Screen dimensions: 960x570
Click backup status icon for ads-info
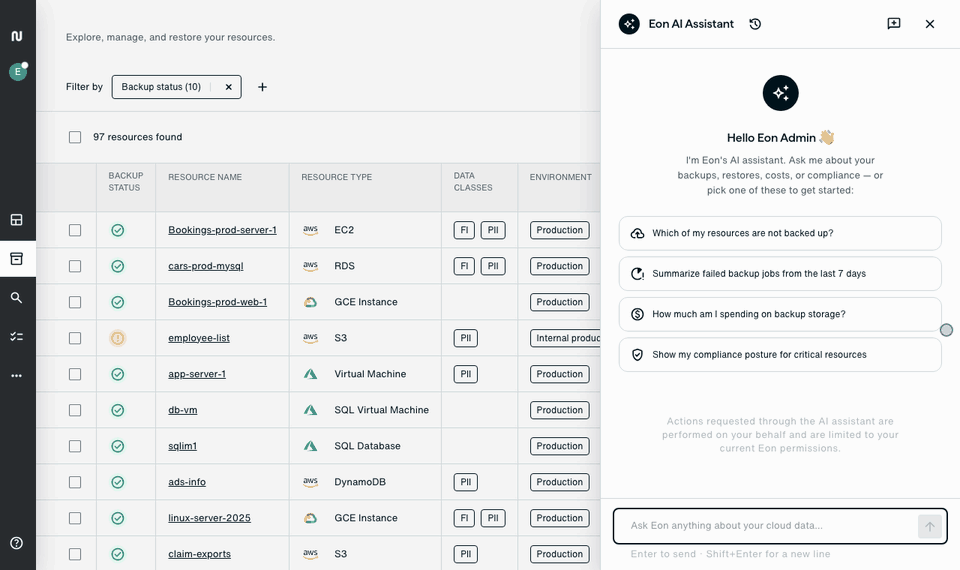tap(118, 482)
